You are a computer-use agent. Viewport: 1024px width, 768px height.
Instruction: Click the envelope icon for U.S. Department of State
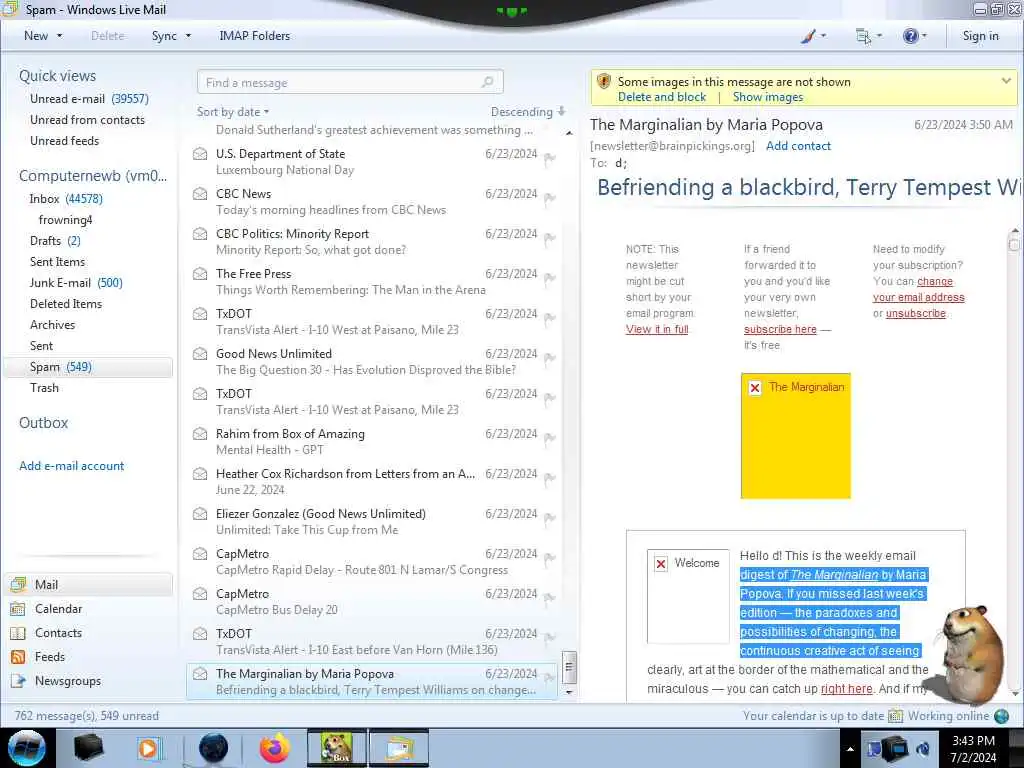click(200, 154)
